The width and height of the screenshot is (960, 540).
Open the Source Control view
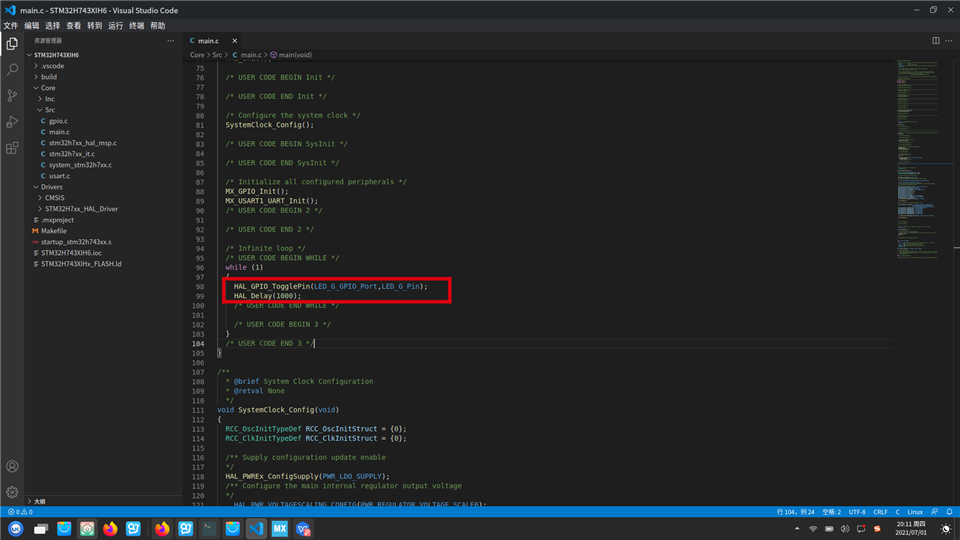12,96
